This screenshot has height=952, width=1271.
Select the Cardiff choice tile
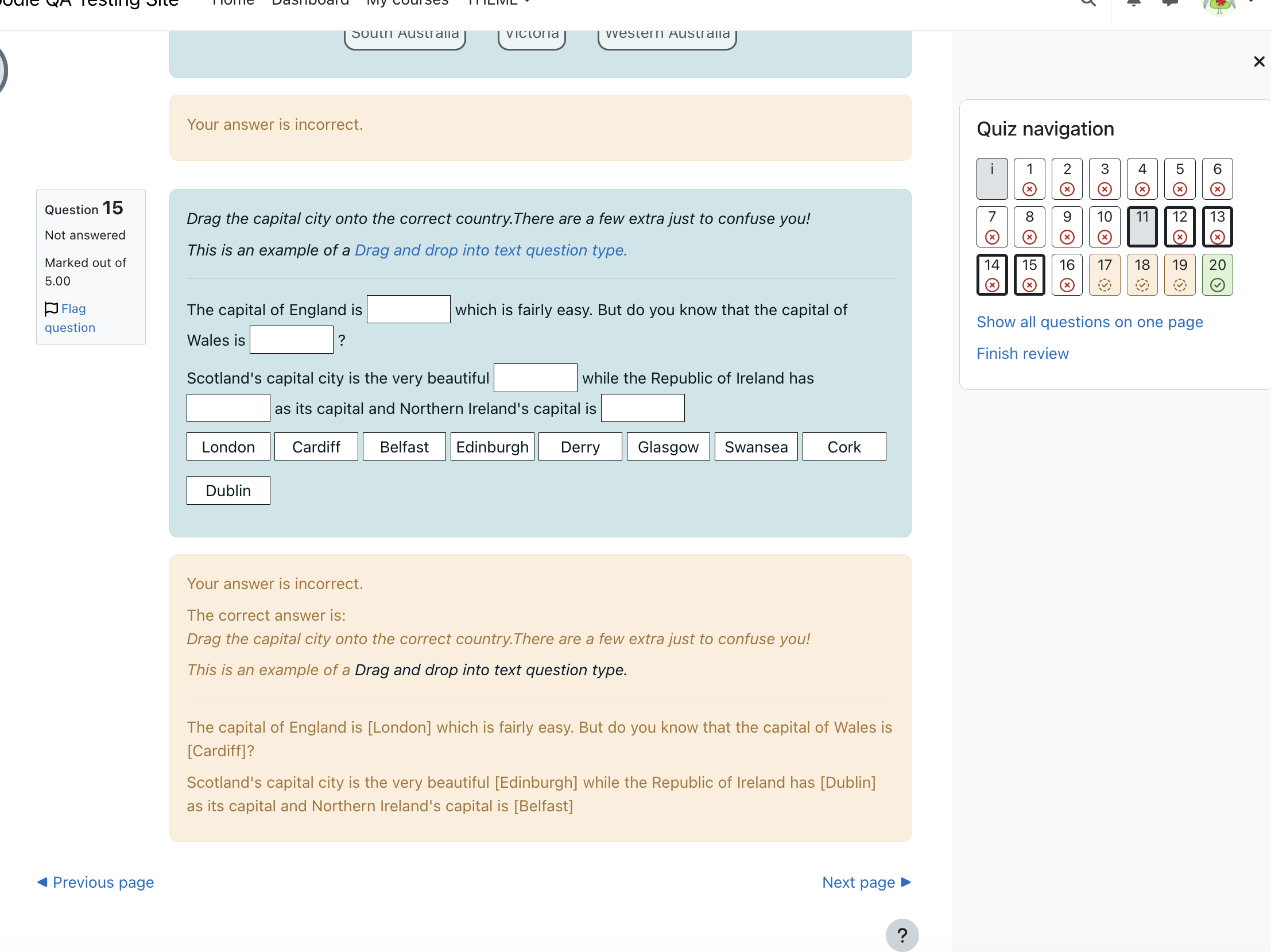click(316, 446)
